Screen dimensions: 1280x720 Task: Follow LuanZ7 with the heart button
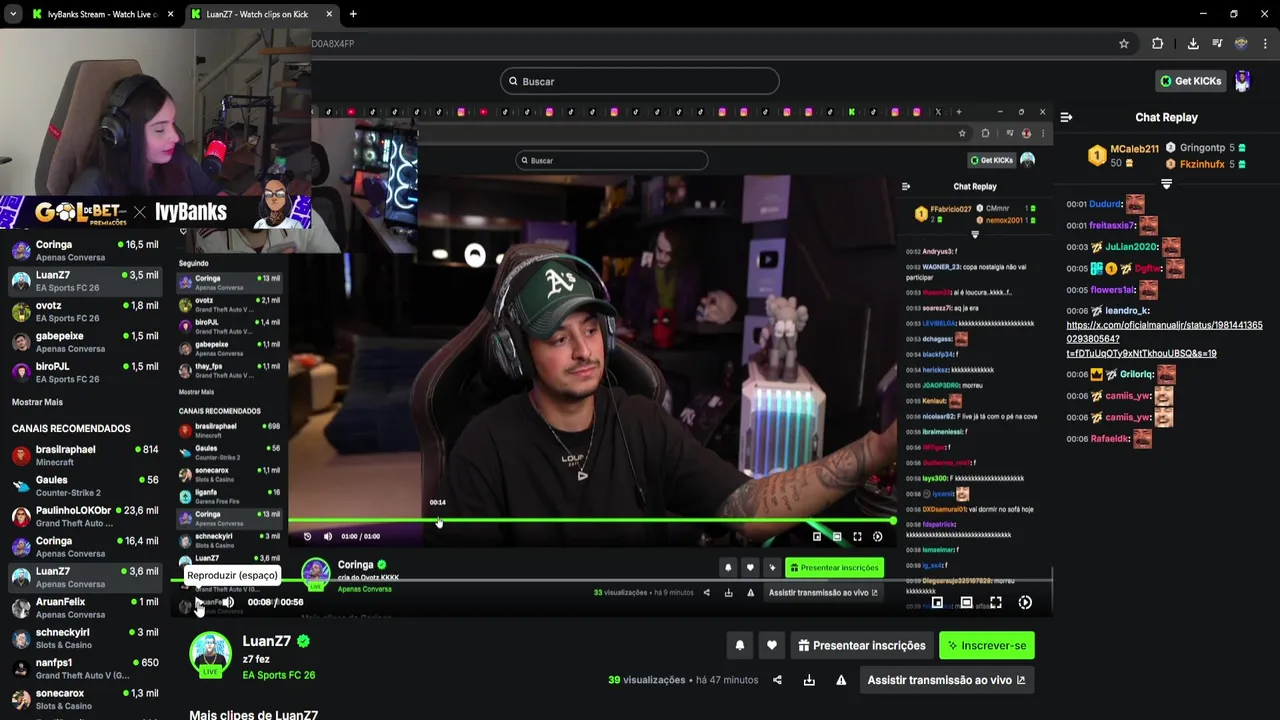[x=771, y=646]
